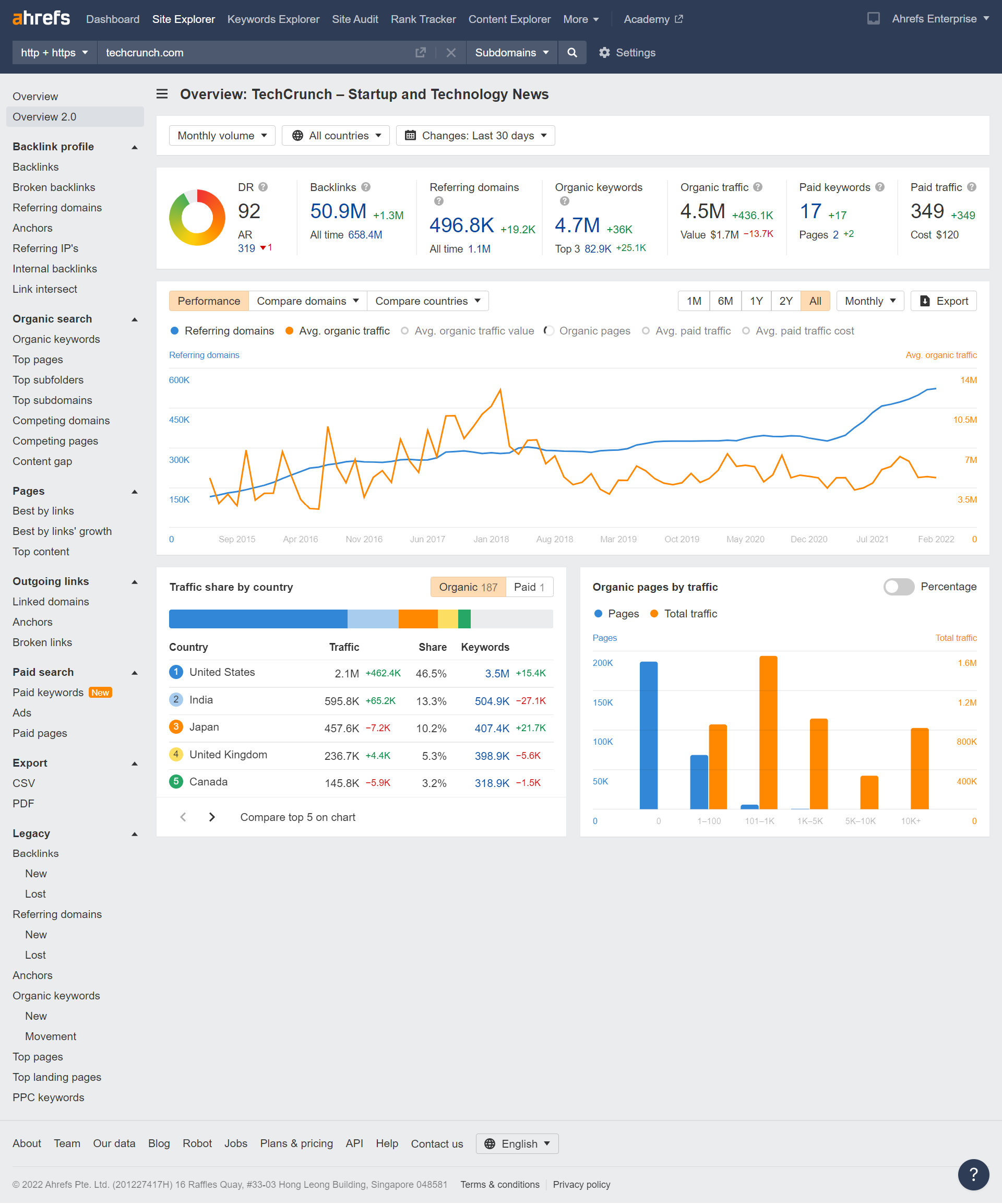Open the help bubble in bottom corner

tap(973, 1174)
